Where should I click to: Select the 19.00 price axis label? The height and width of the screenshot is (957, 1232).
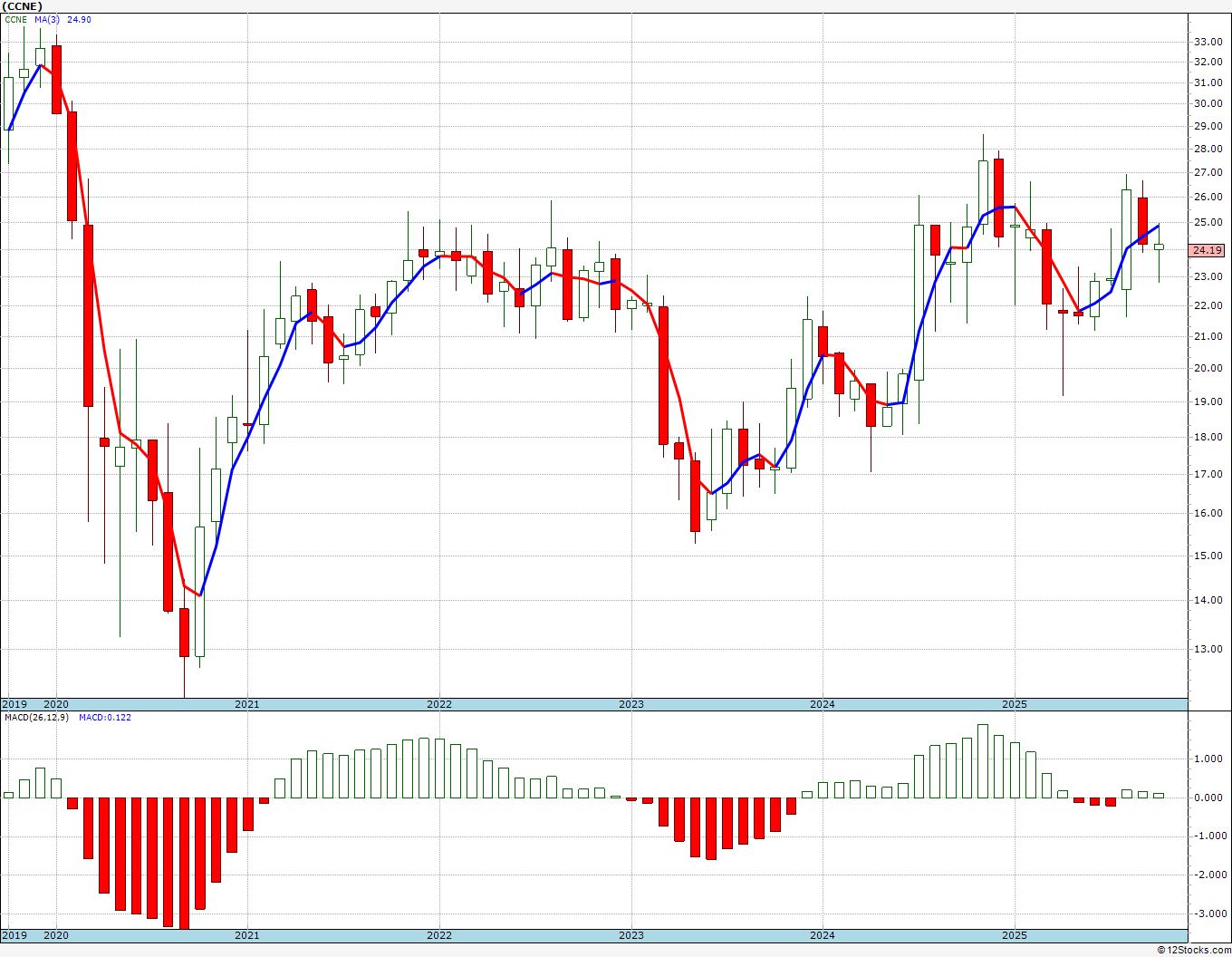click(1207, 401)
